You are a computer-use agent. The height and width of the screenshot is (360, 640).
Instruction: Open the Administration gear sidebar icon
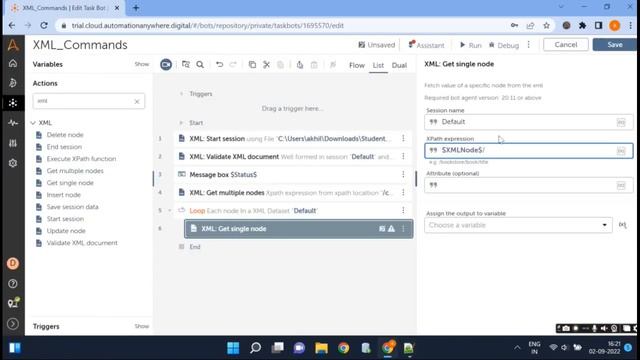coord(13,163)
